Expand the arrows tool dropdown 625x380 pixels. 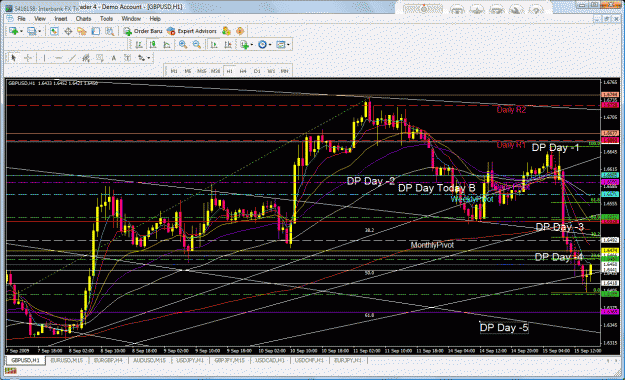tap(149, 58)
